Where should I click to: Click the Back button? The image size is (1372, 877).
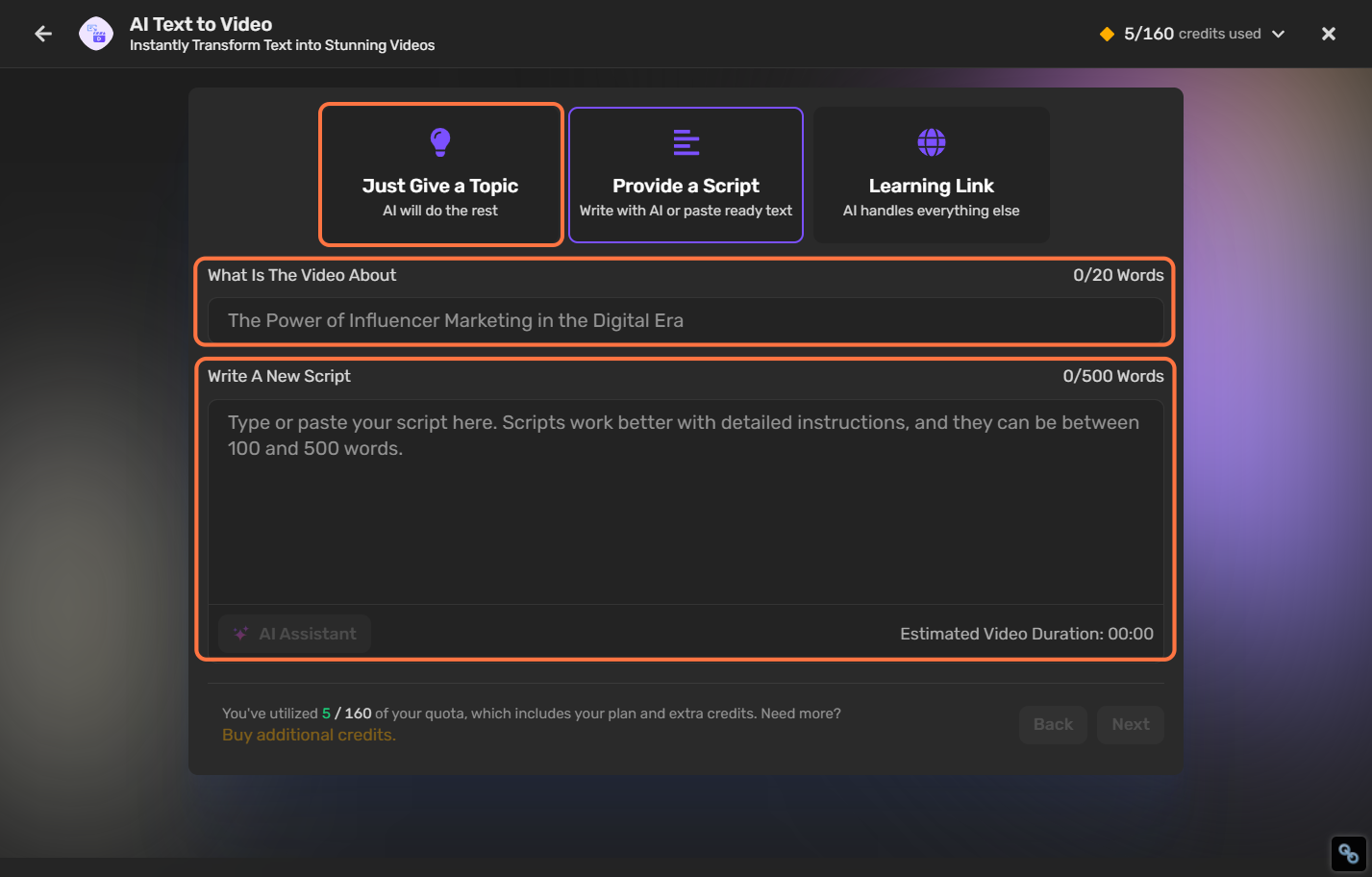tap(1053, 724)
